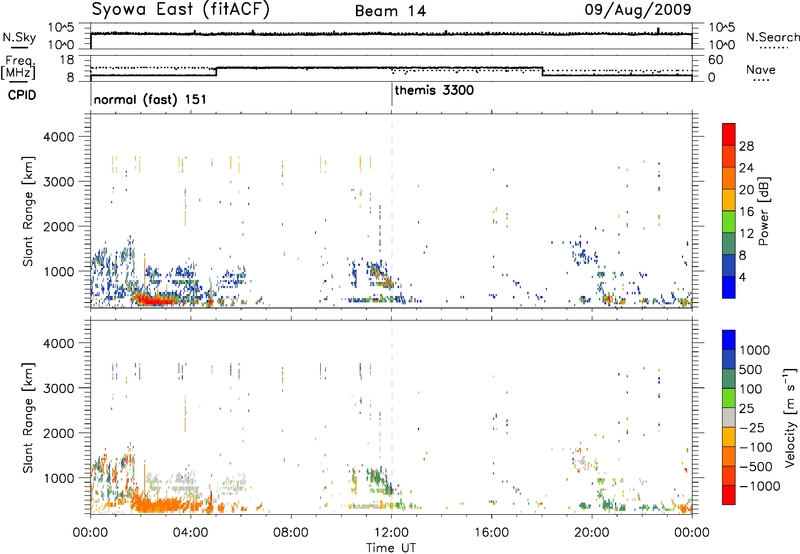Viewport: 800px width, 554px height.
Task: Select the 20:00 time tick label
Action: click(592, 533)
